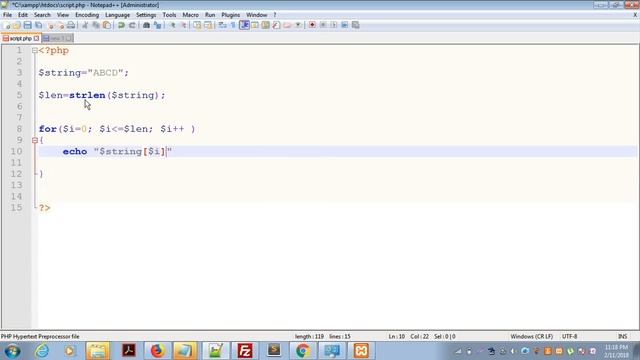Open the View menu

[x=62, y=15]
